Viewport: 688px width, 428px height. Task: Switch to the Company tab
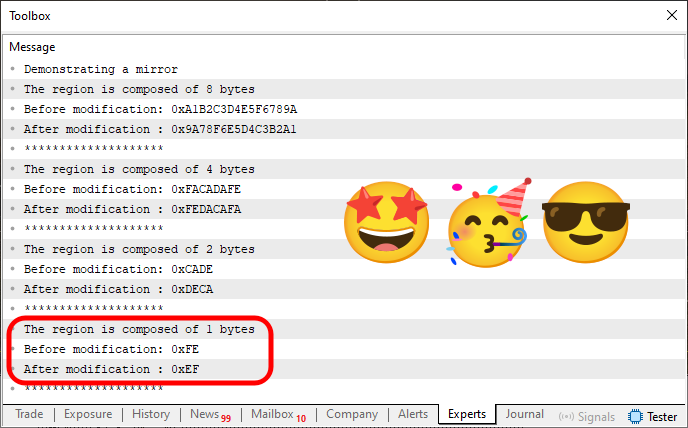[x=352, y=414]
